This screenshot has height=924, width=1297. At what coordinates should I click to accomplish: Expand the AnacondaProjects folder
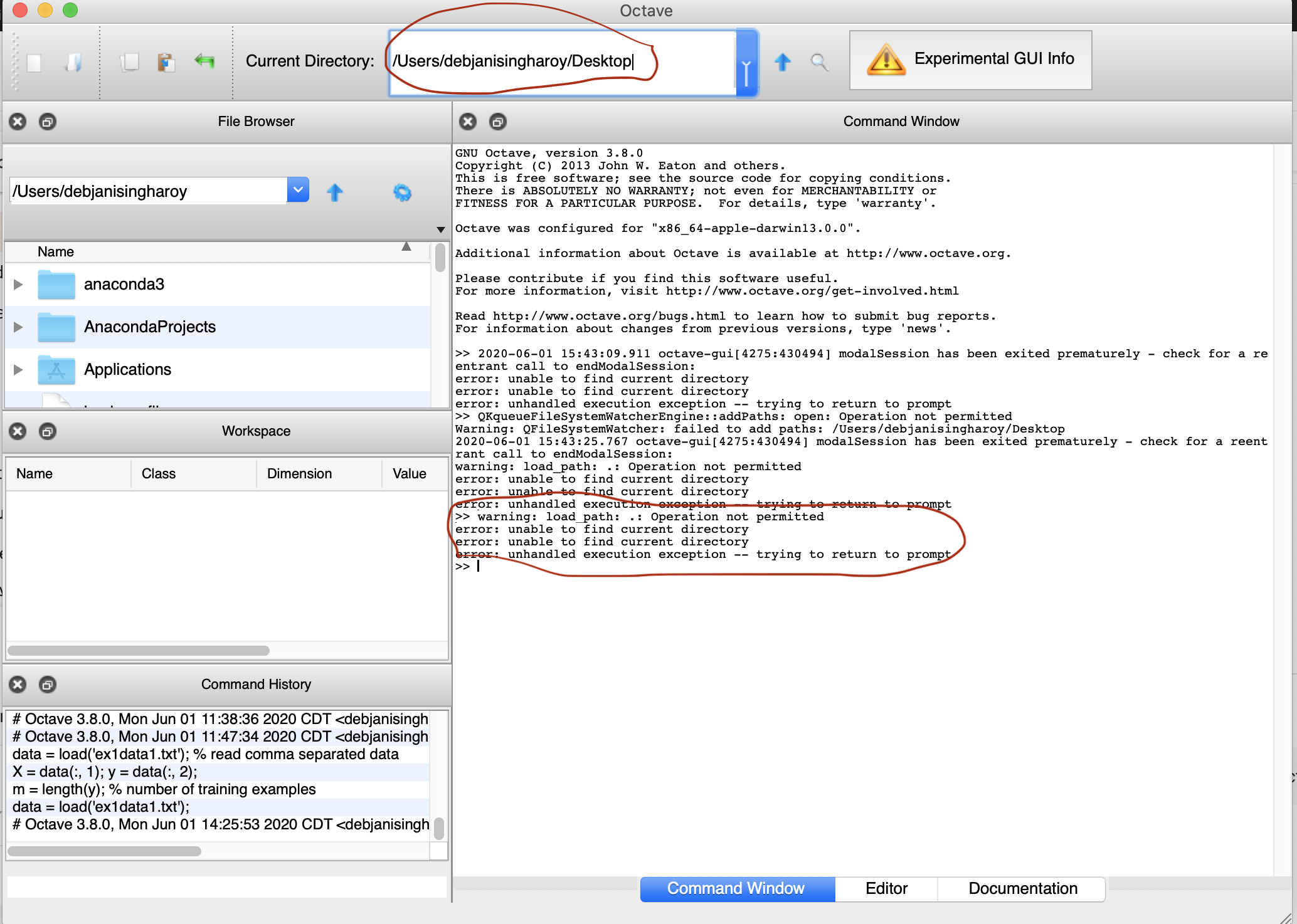18,327
